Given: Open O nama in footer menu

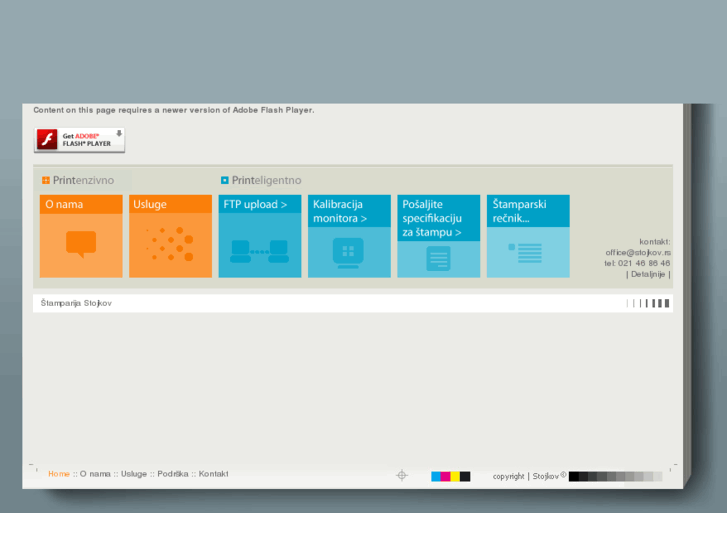Looking at the screenshot, I should tap(95, 474).
